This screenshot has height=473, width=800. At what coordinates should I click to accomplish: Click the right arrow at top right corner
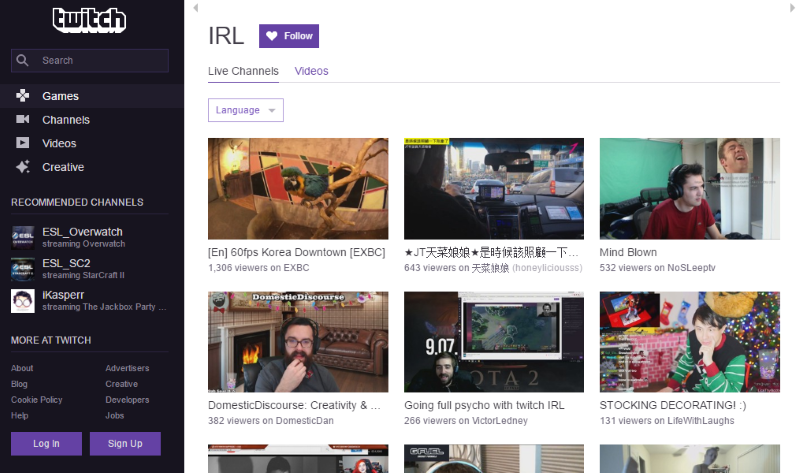pos(792,8)
